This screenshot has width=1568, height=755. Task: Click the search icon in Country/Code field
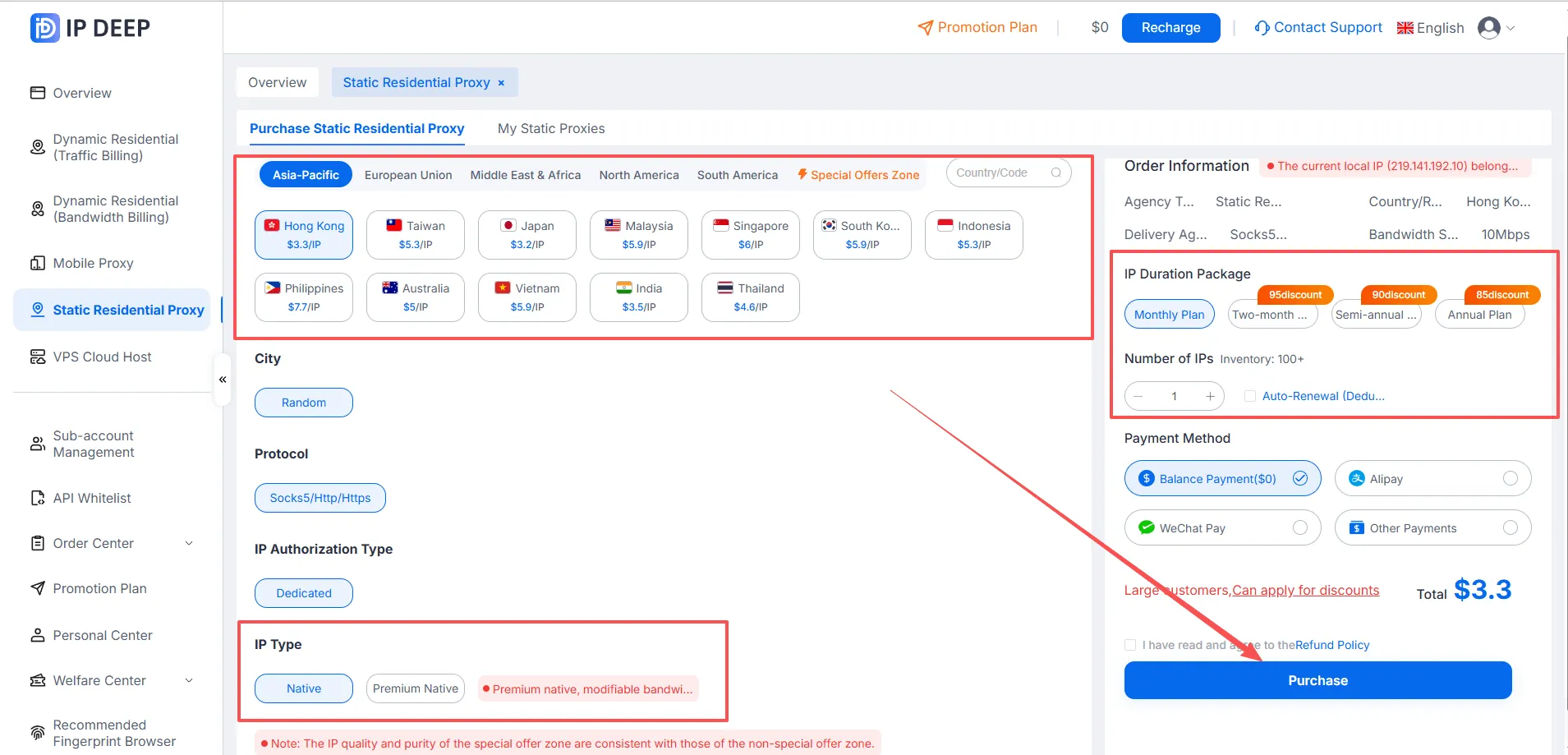pyautogui.click(x=1056, y=173)
